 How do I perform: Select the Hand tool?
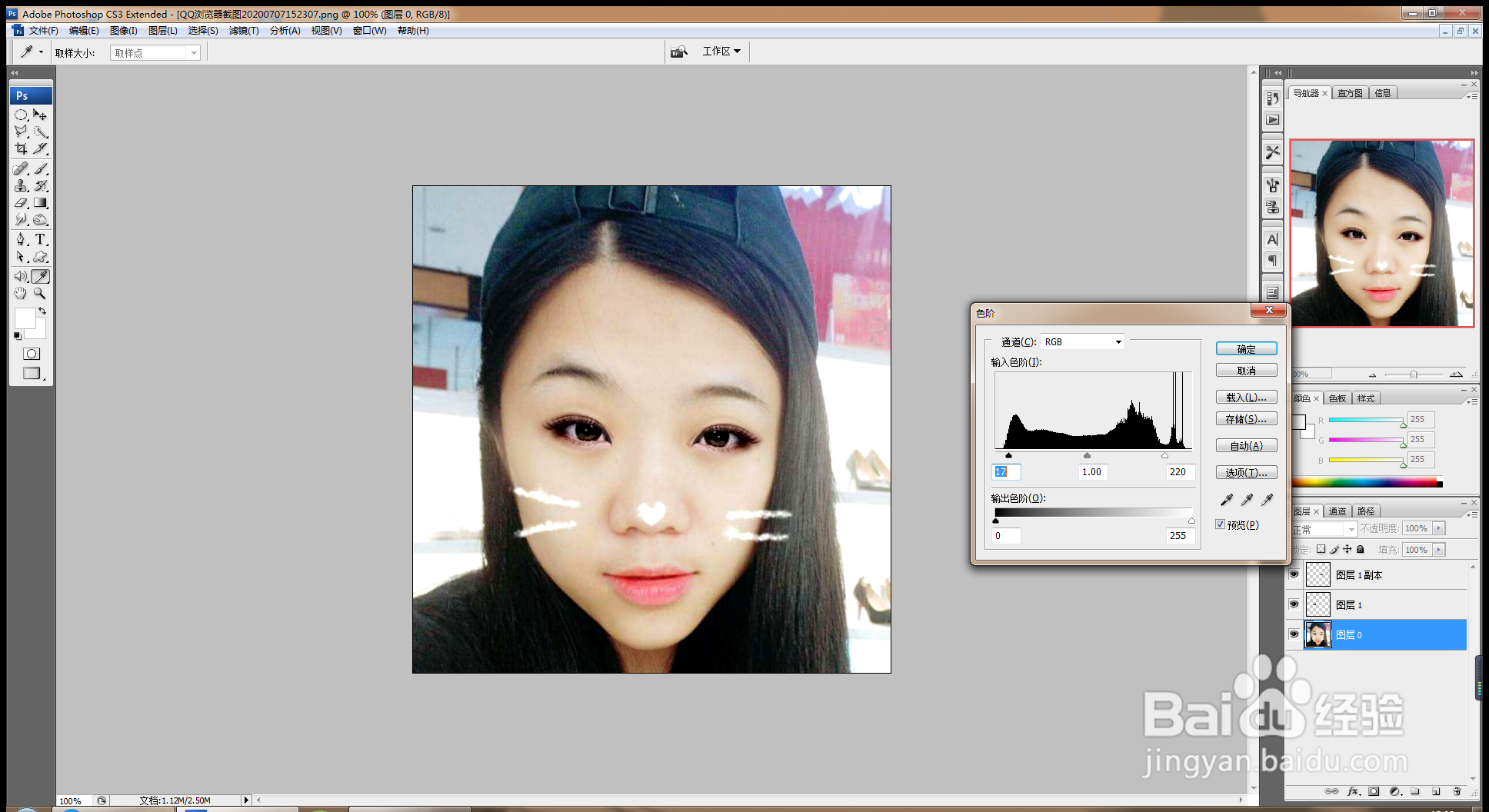coord(21,293)
